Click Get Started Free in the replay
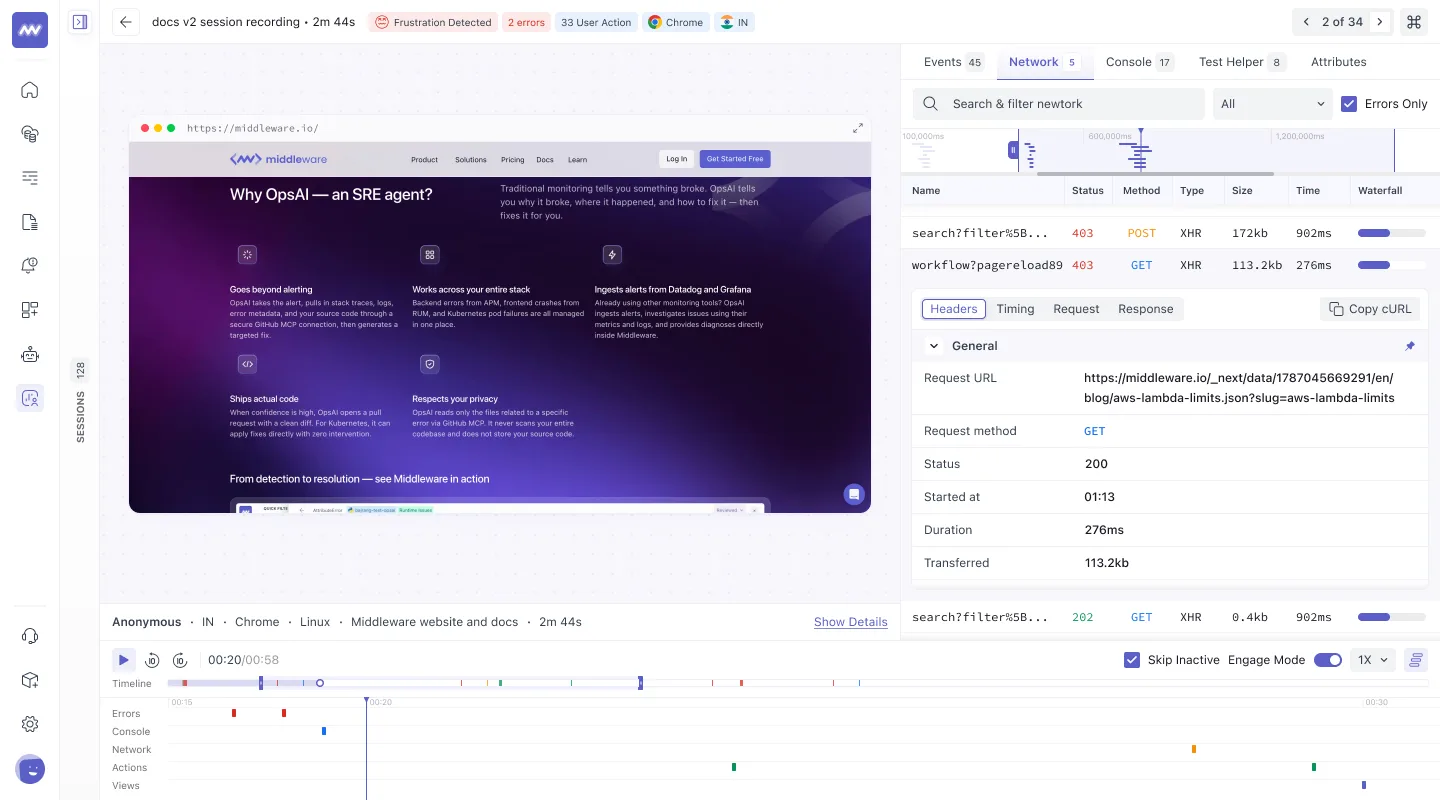 point(735,159)
